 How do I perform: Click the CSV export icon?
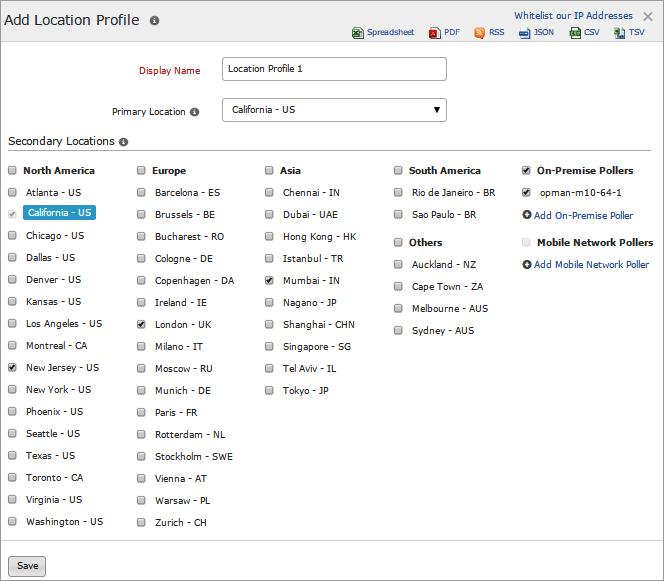(x=576, y=33)
